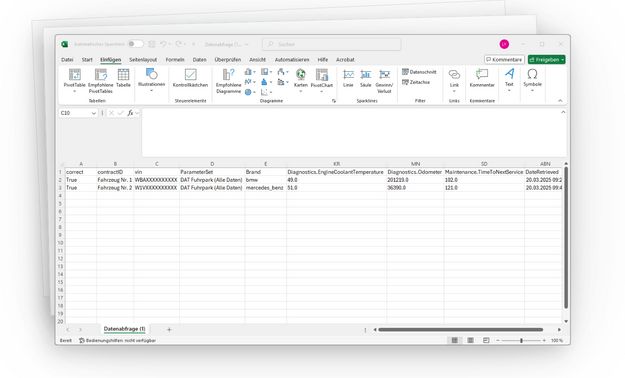Image resolution: width=625 pixels, height=378 pixels.
Task: Open the Daten ribbon tab
Action: [199, 59]
